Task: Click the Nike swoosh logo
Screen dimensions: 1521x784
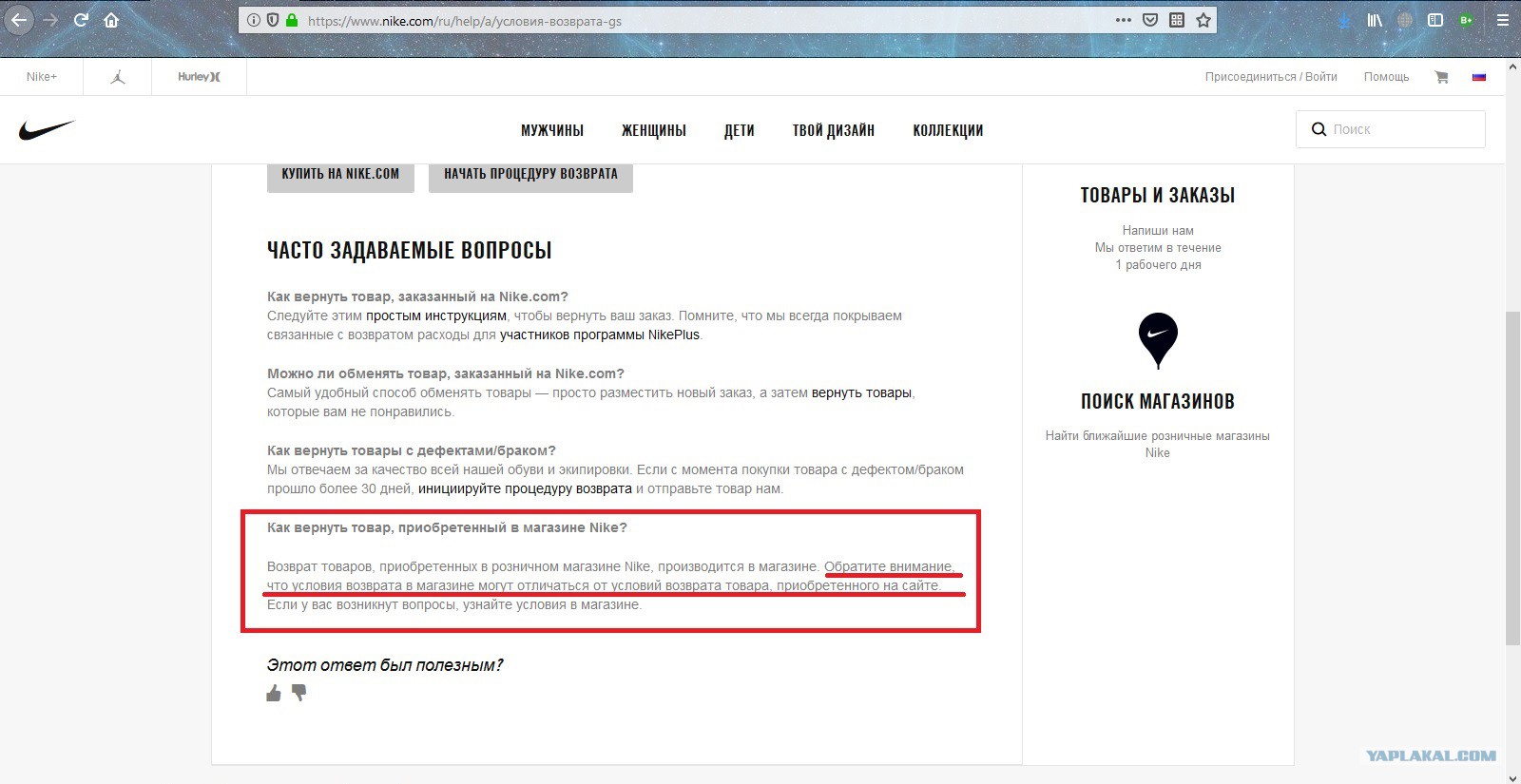Action: (47, 129)
